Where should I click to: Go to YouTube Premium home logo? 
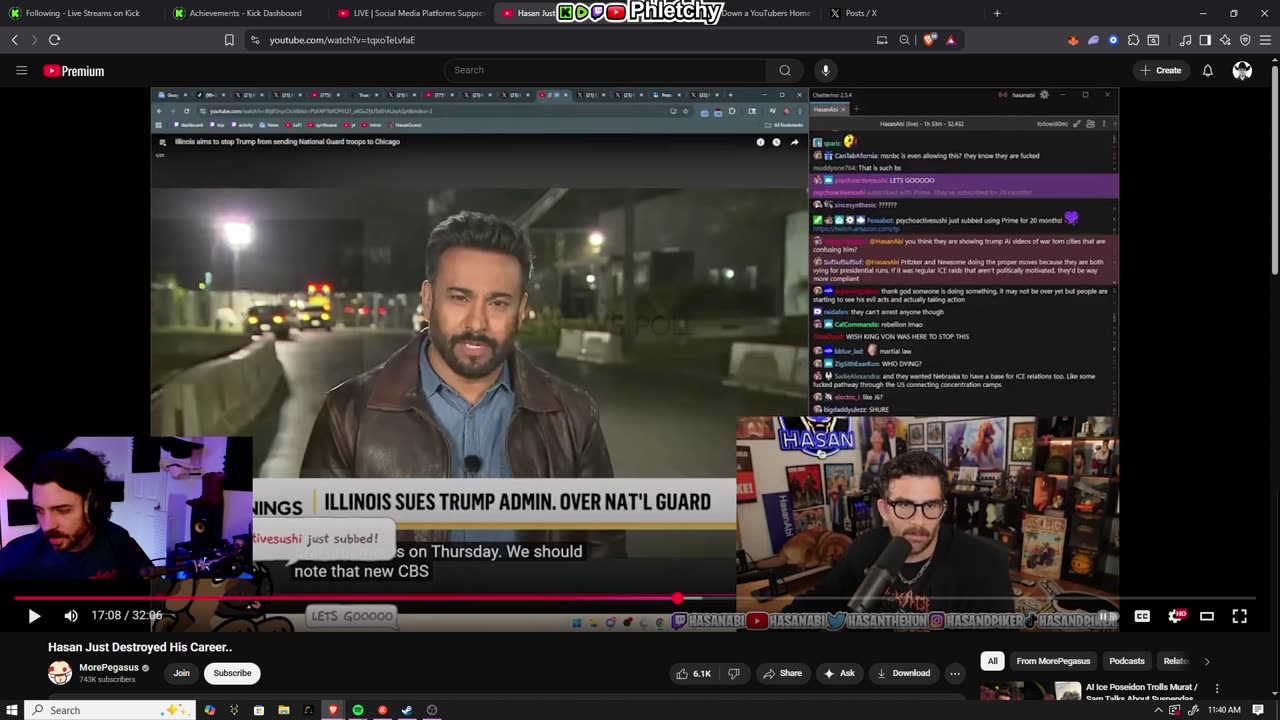pyautogui.click(x=74, y=71)
